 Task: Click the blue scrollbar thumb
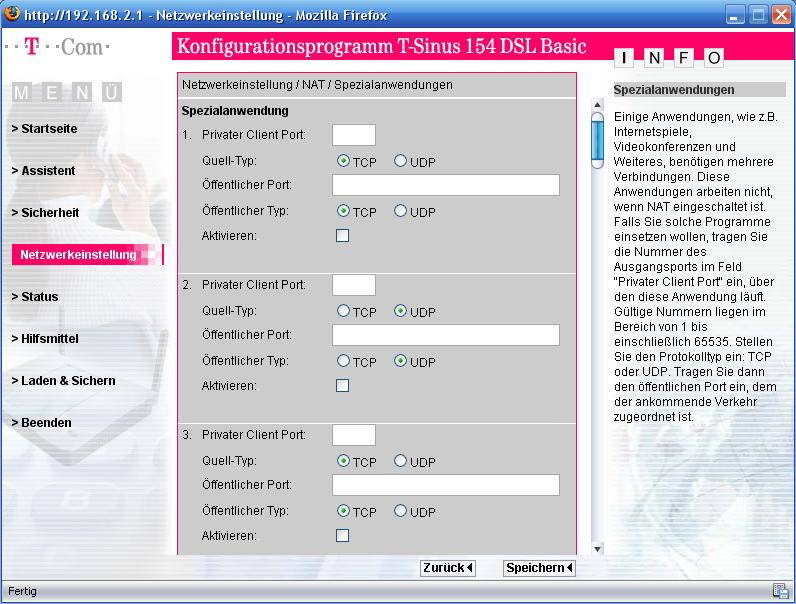[598, 141]
